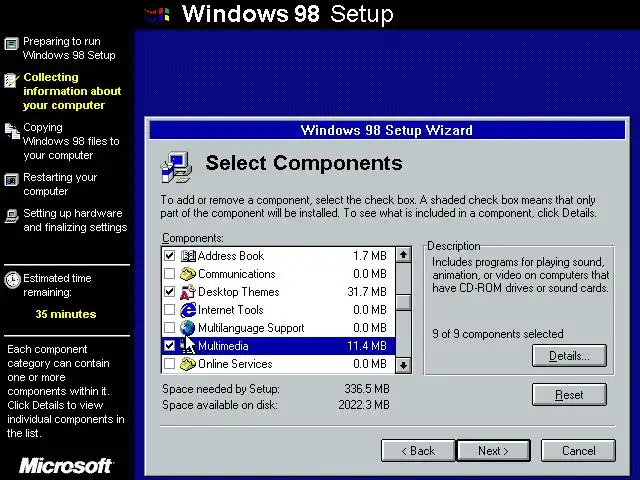Click the 31.7 MB size value

tap(367, 292)
